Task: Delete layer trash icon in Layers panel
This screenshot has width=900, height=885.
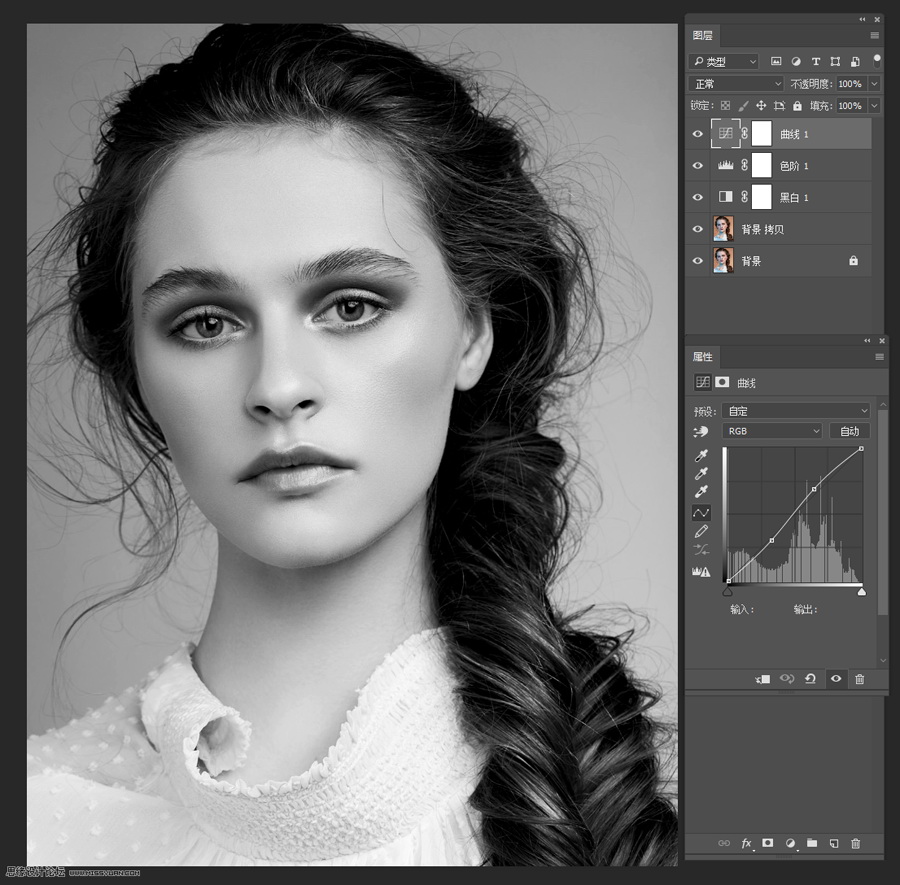Action: 855,843
